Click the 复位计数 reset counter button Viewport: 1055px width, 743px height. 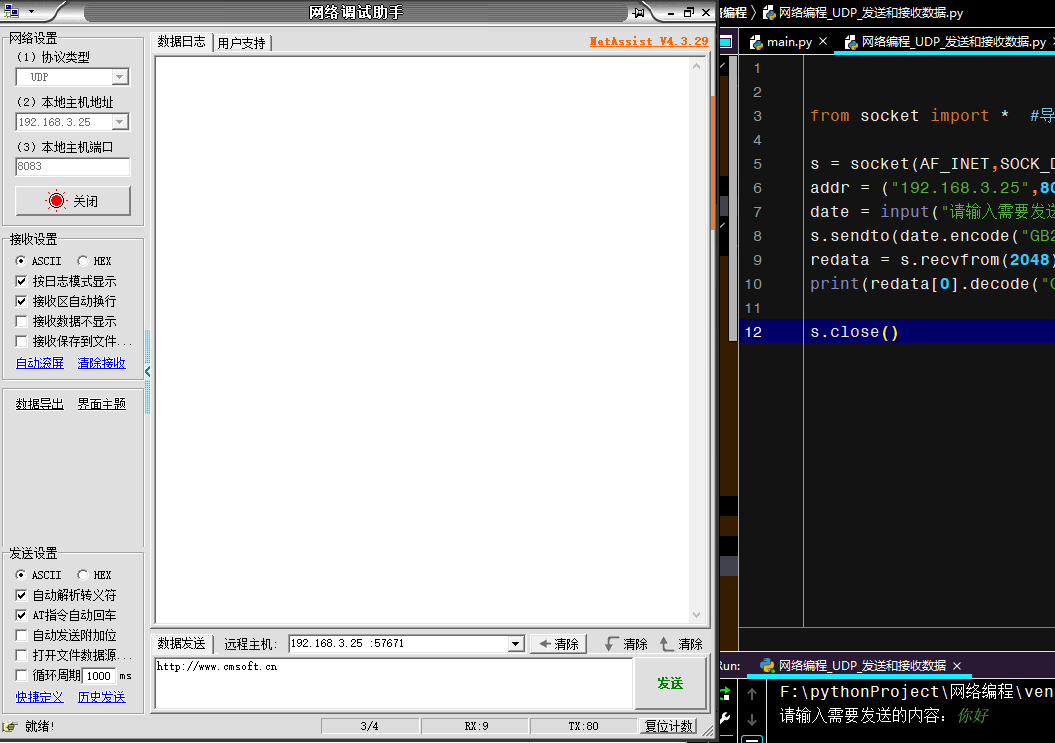[x=668, y=726]
